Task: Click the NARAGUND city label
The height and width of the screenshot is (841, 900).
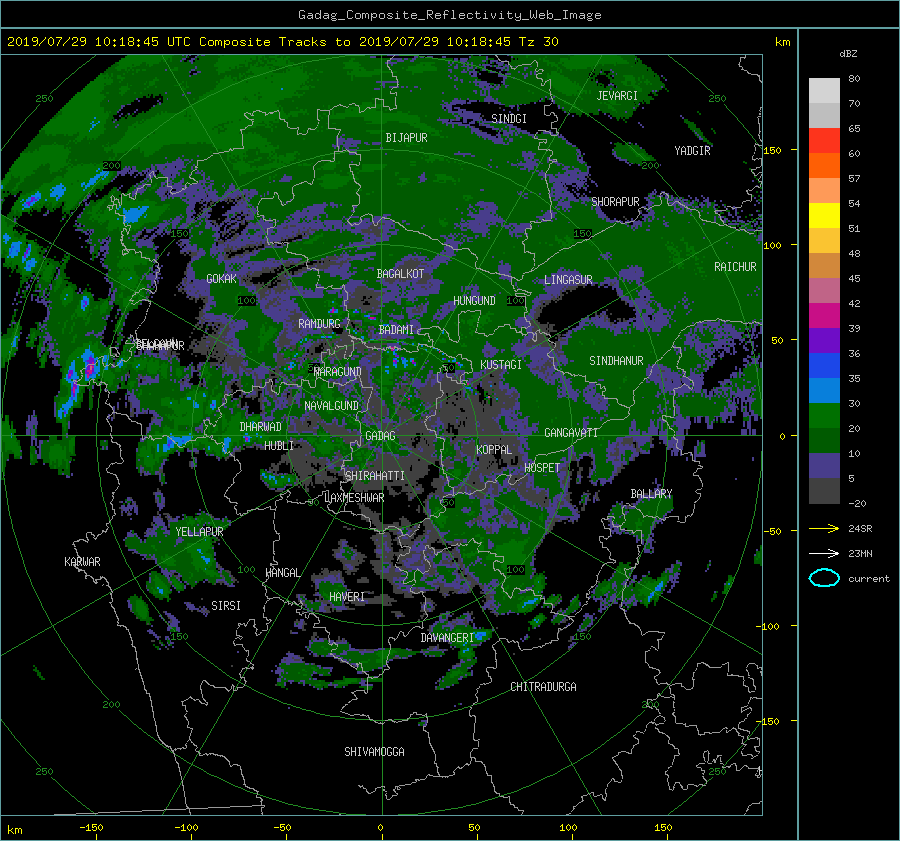Action: (338, 371)
